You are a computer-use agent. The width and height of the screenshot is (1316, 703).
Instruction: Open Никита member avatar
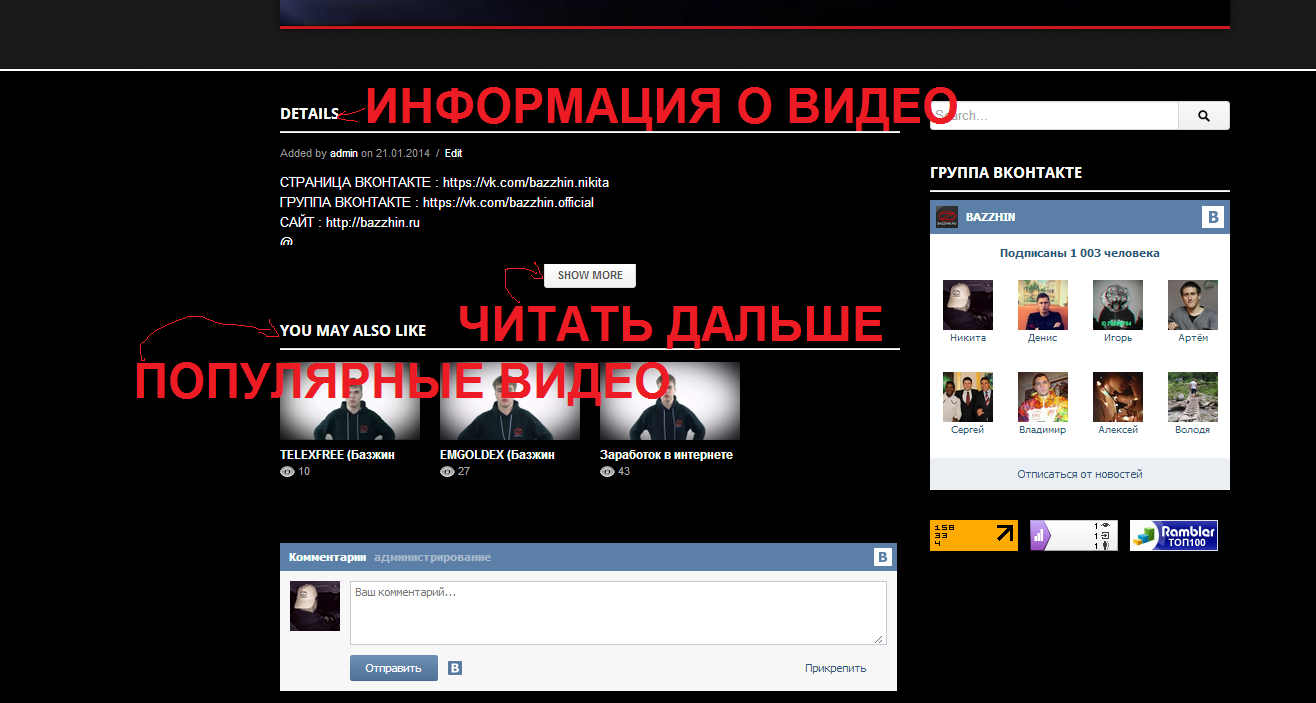[968, 305]
